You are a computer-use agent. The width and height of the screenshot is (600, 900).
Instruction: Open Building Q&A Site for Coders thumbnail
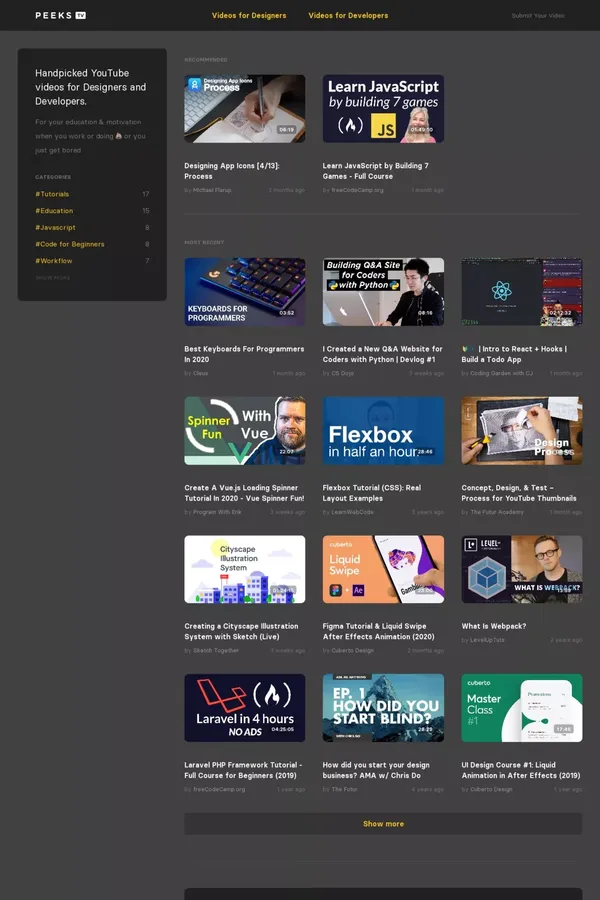coord(383,292)
